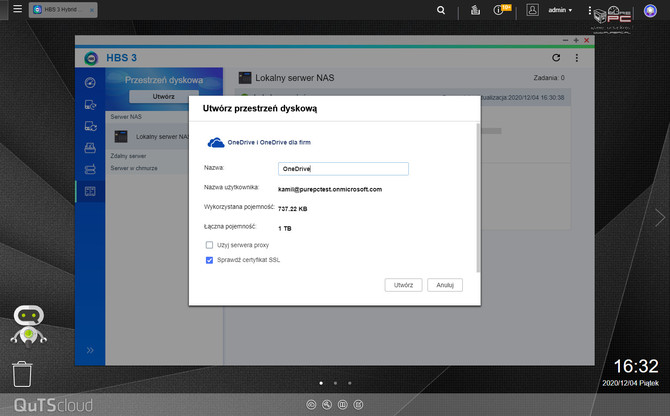Click the HBS 3 app logo
670x416 pixels.
click(91, 58)
